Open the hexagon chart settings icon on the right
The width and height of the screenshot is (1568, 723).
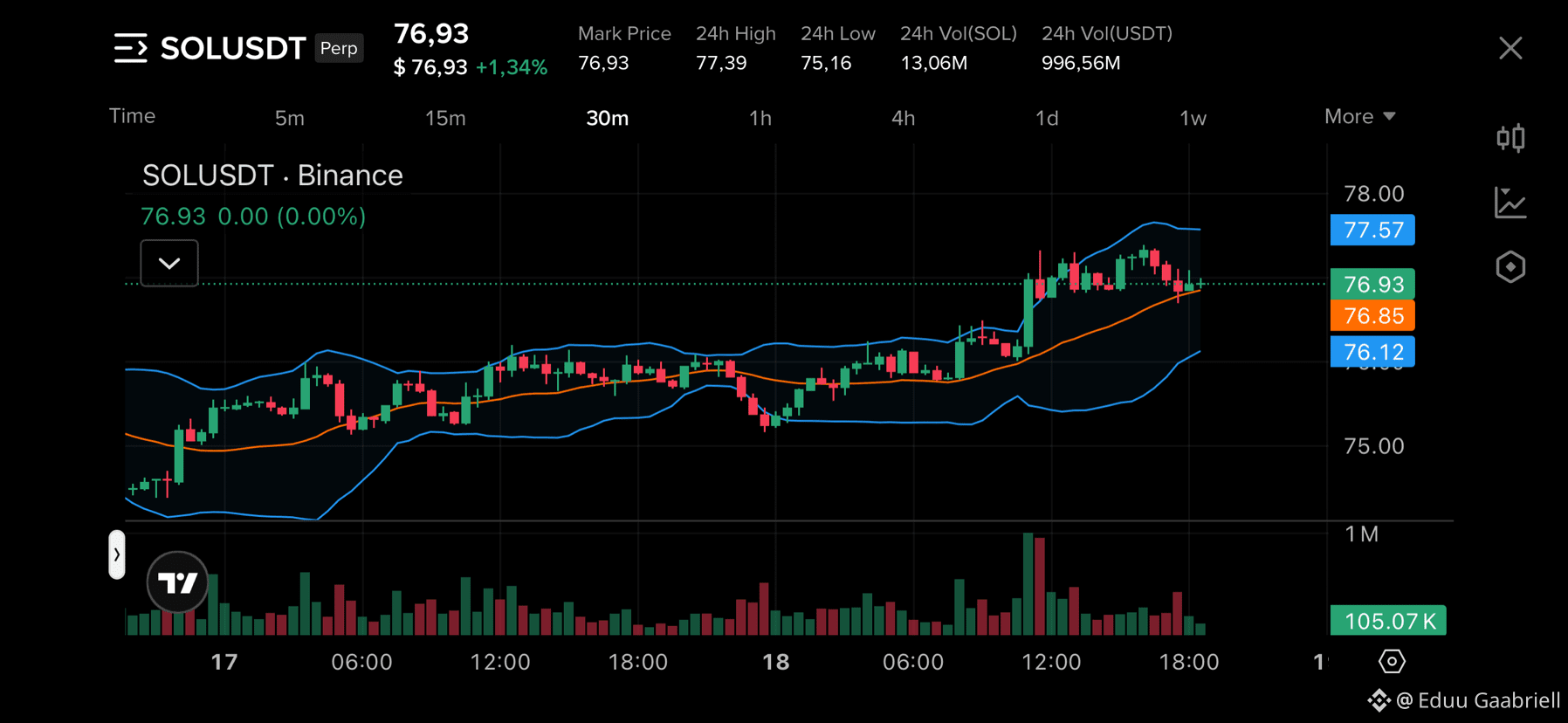[1510, 267]
